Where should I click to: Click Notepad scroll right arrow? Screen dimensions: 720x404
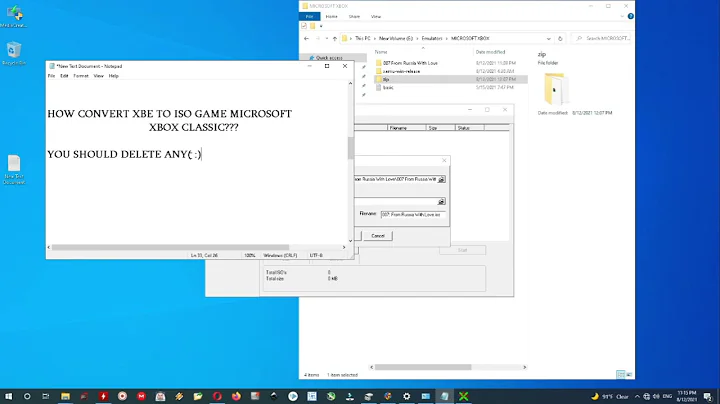pyautogui.click(x=344, y=247)
